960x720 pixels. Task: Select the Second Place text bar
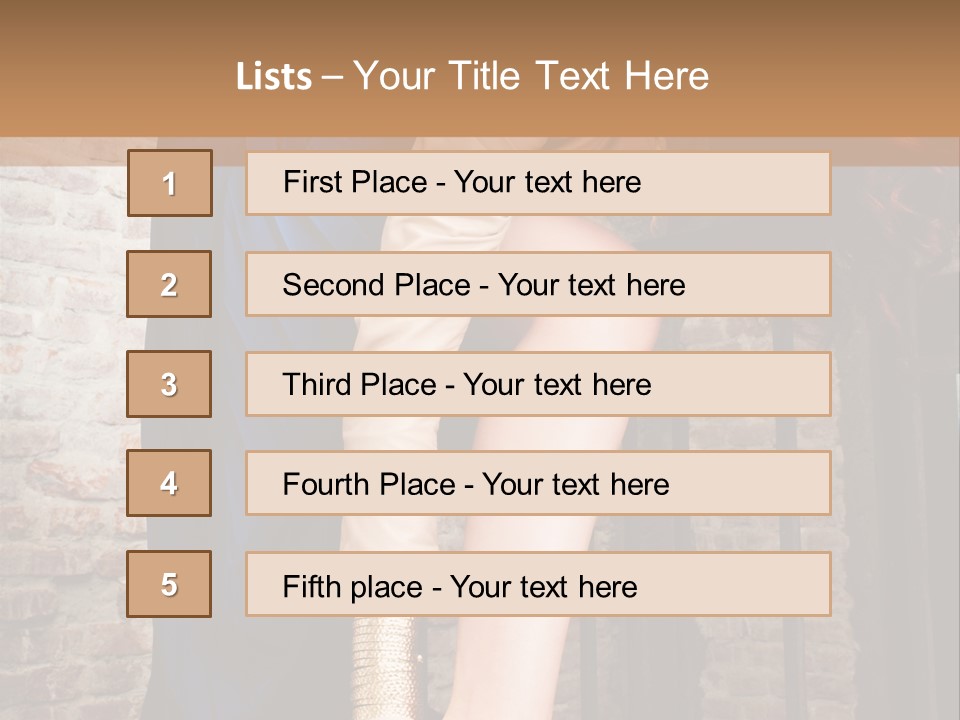[x=538, y=284]
